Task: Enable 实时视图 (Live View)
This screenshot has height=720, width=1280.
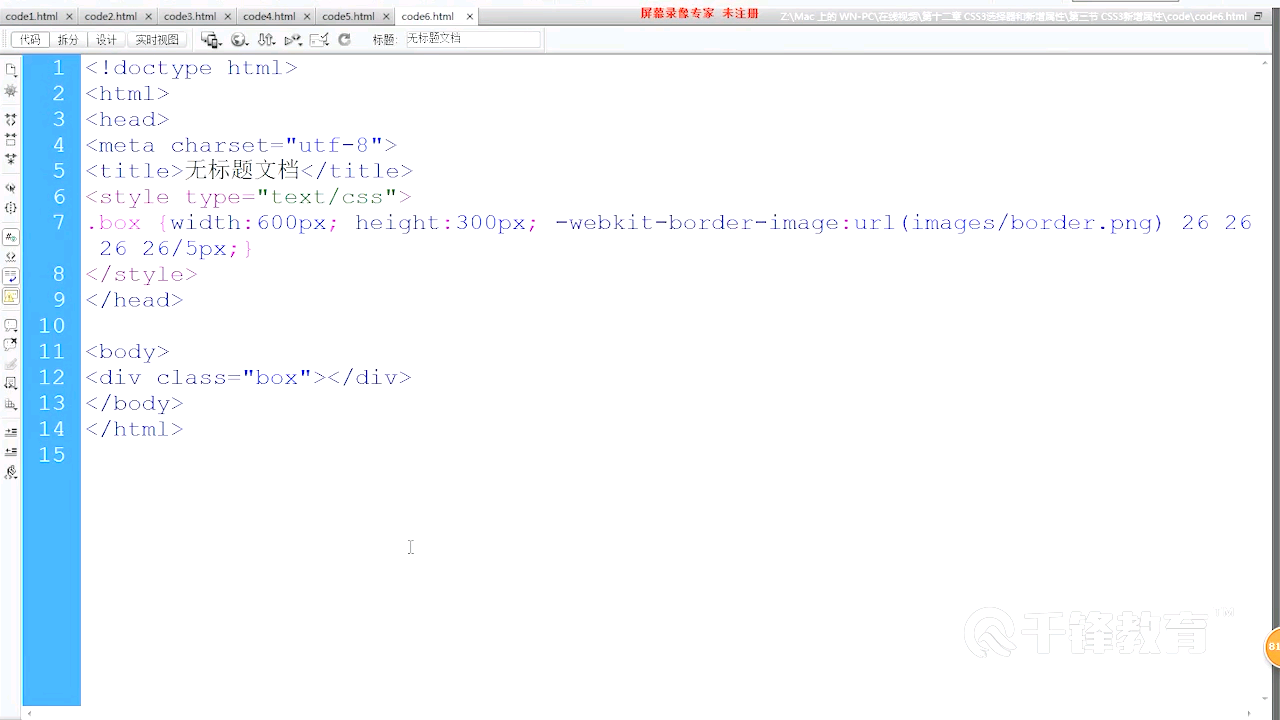Action: point(157,39)
